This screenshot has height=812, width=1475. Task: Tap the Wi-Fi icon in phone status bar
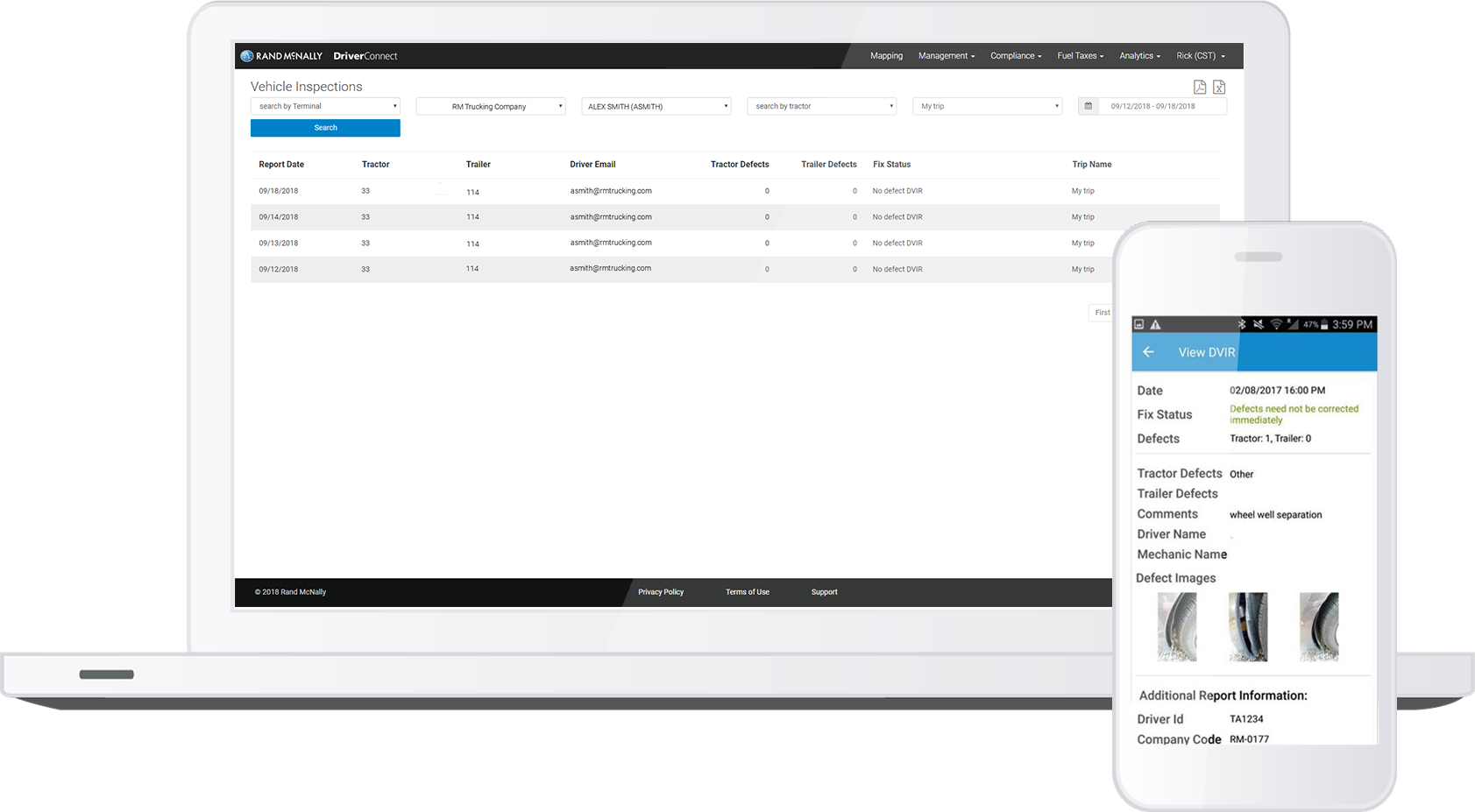pos(1276,325)
